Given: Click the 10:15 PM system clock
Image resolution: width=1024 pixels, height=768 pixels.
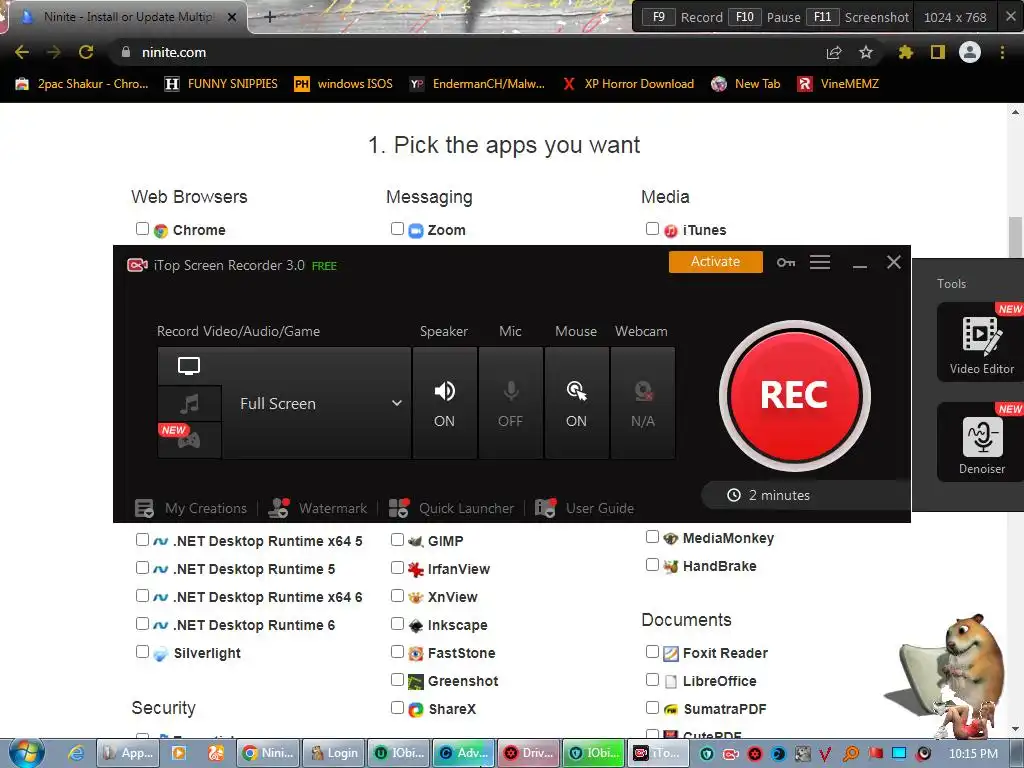Looking at the screenshot, I should click(973, 754).
